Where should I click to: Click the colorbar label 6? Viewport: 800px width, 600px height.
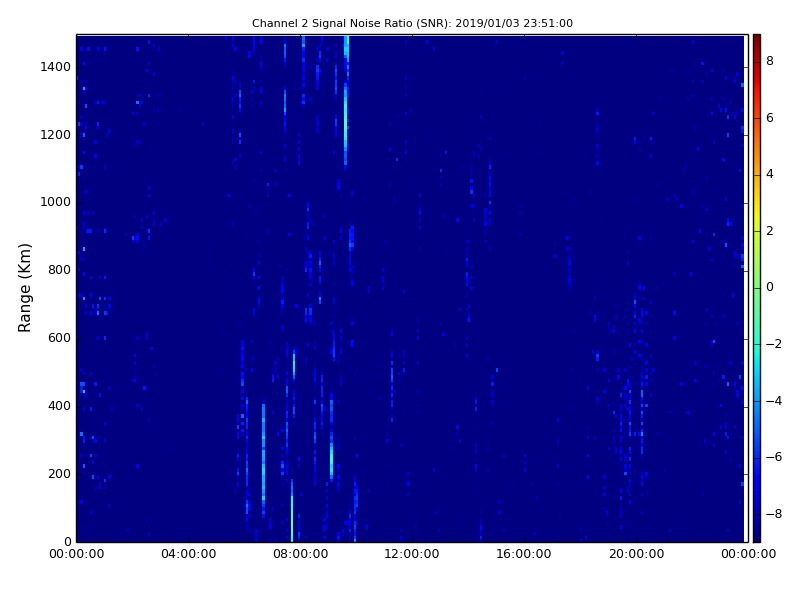point(770,118)
